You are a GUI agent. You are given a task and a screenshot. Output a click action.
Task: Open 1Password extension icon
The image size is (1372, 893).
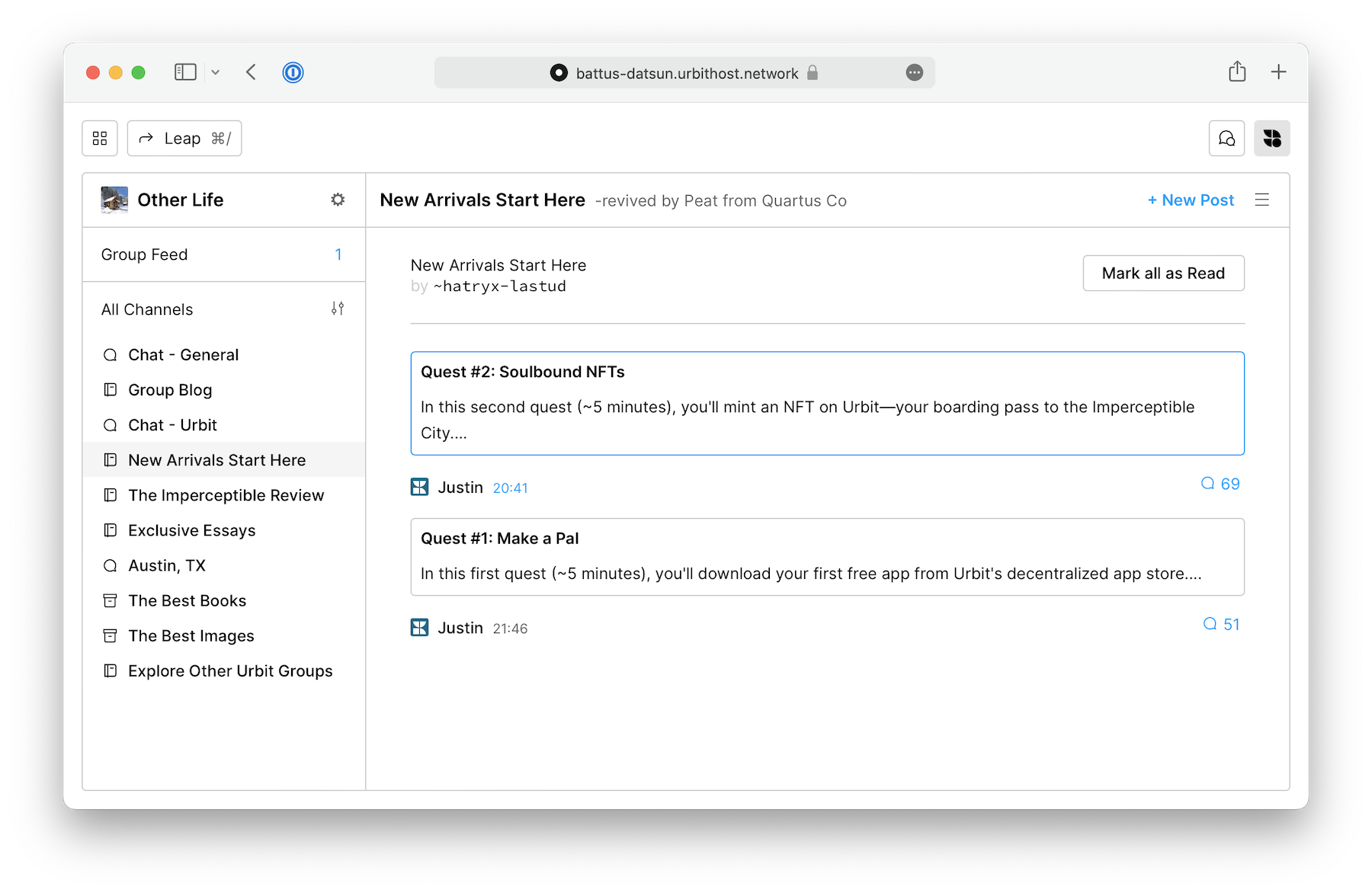(x=293, y=72)
